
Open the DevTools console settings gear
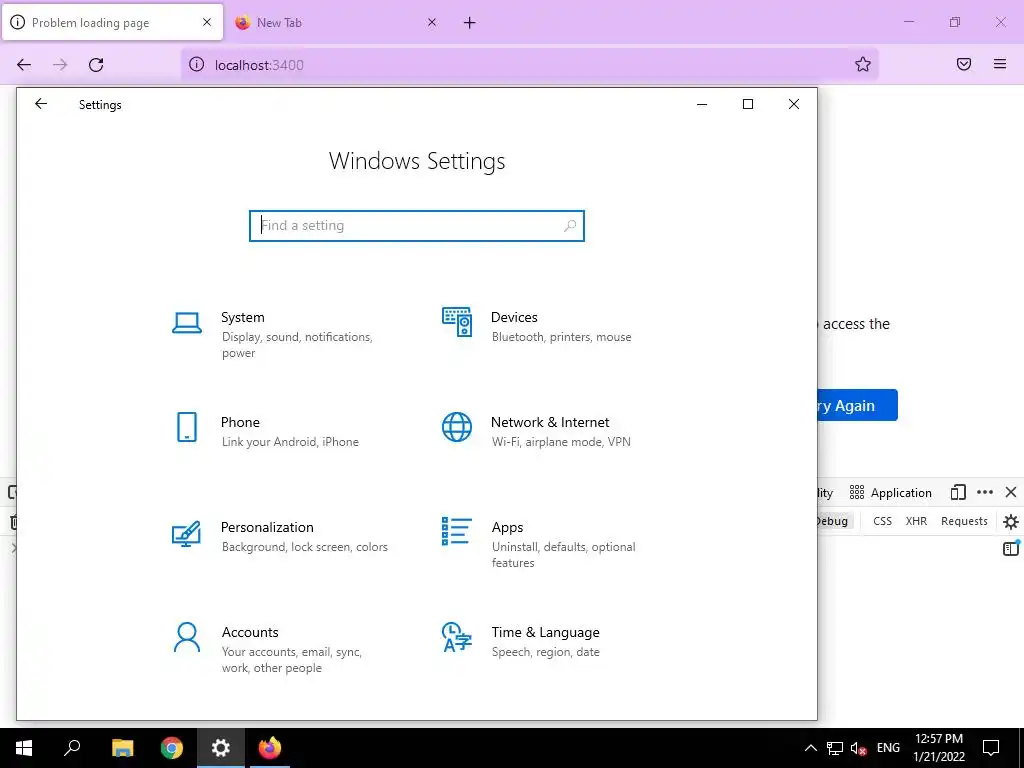[x=1011, y=521]
